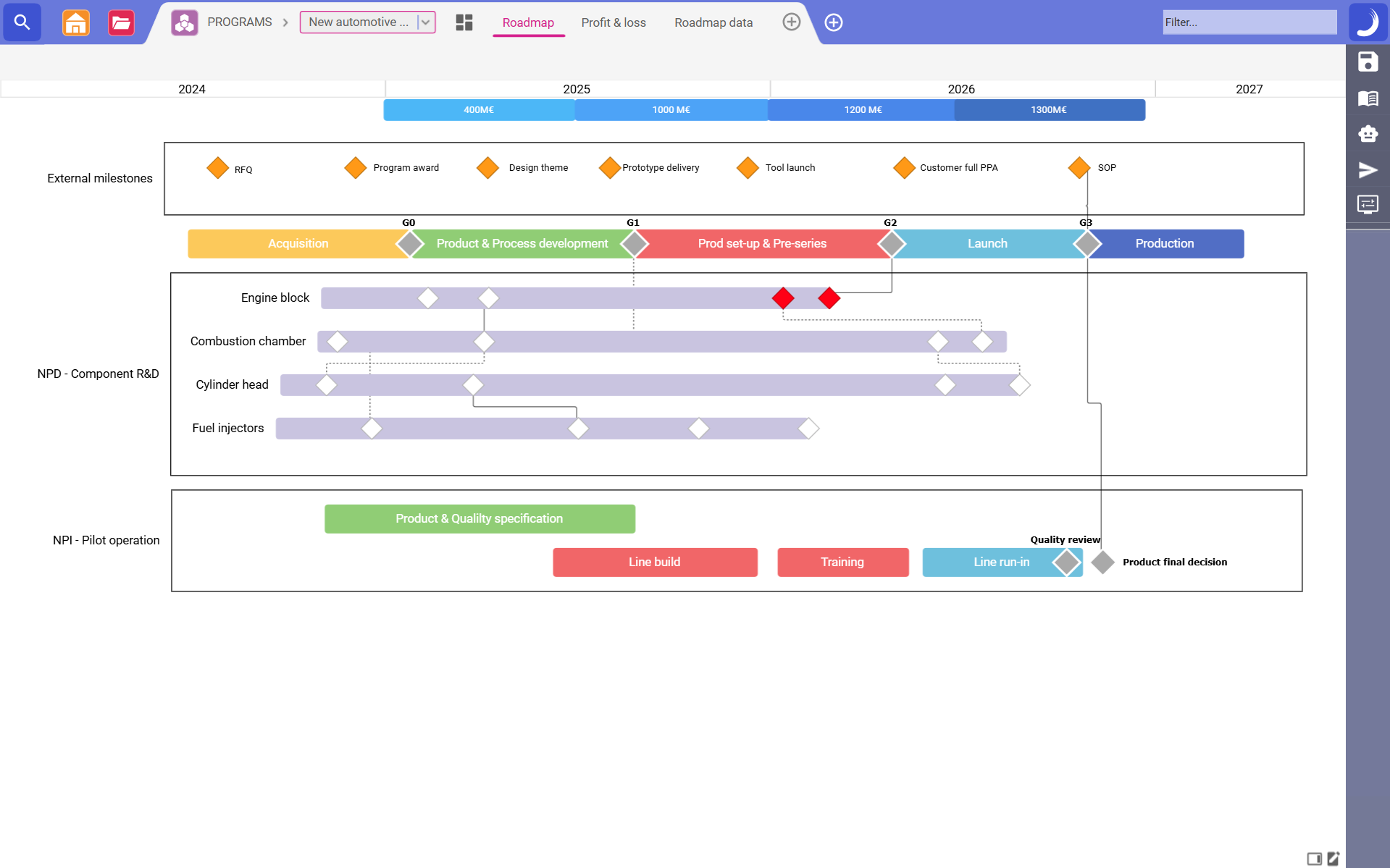Viewport: 1390px width, 868px height.
Task: Save using the floppy disk icon
Action: [1368, 62]
